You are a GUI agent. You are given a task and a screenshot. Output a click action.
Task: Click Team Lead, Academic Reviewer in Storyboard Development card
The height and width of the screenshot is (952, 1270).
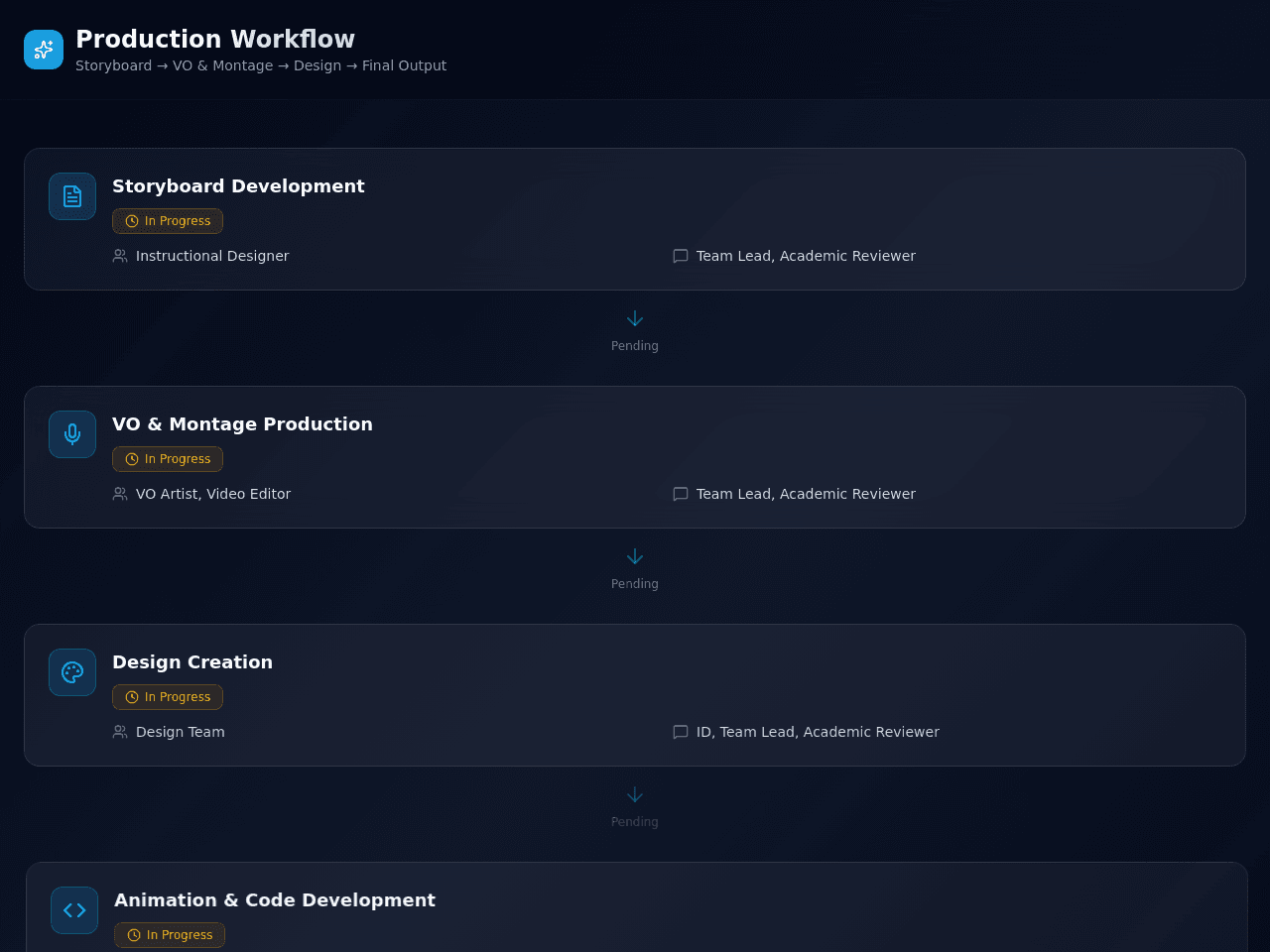[806, 256]
